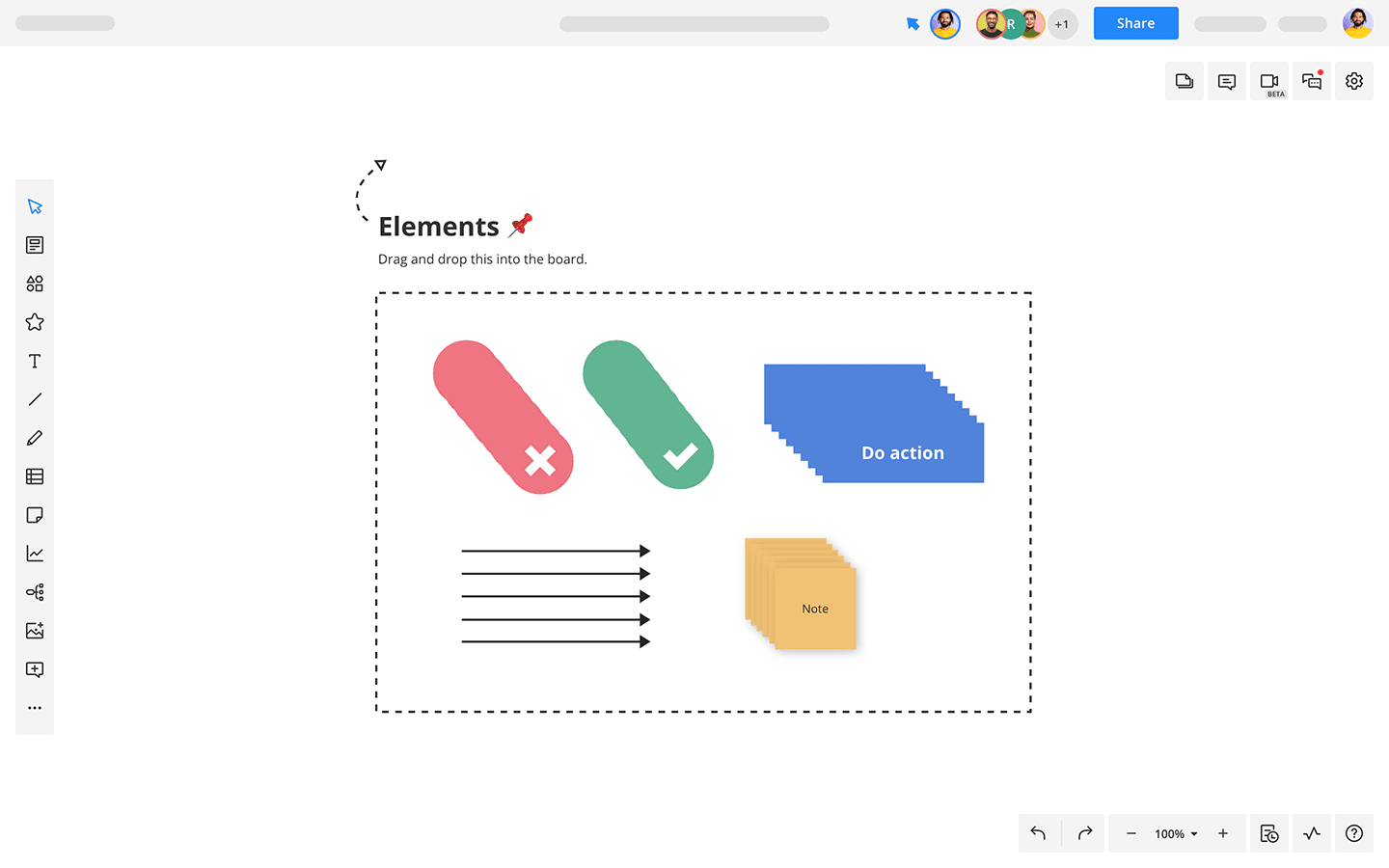Select the pointer selection tool
The height and width of the screenshot is (868, 1389).
pyautogui.click(x=35, y=206)
